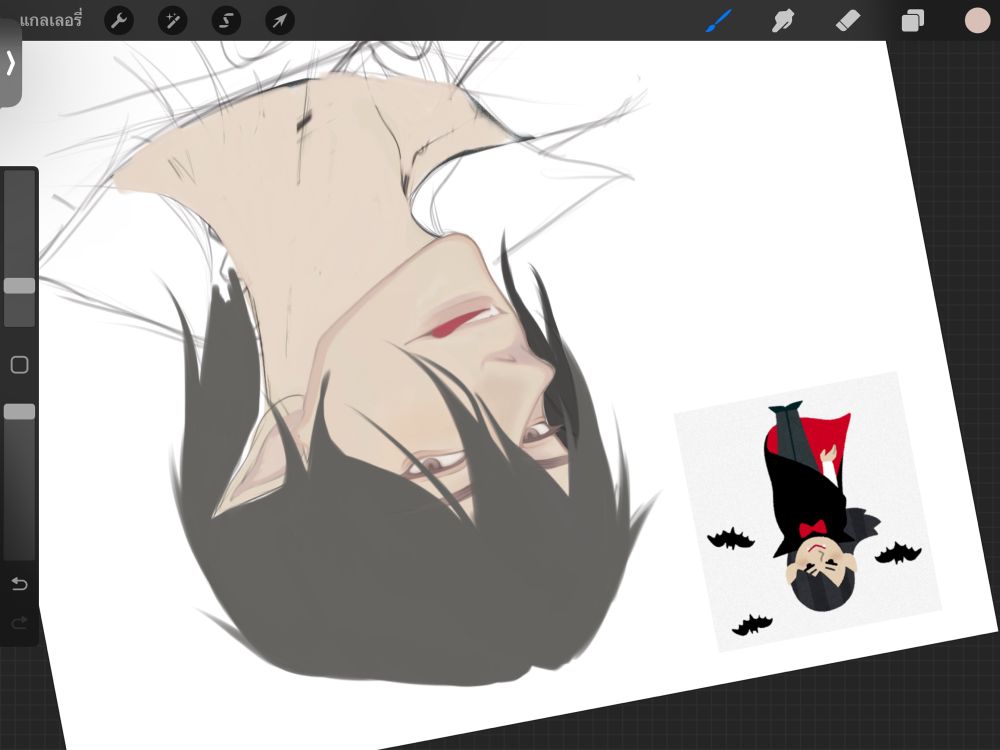Open the Adjustments magic wand menu
This screenshot has width=1000, height=750.
173,21
